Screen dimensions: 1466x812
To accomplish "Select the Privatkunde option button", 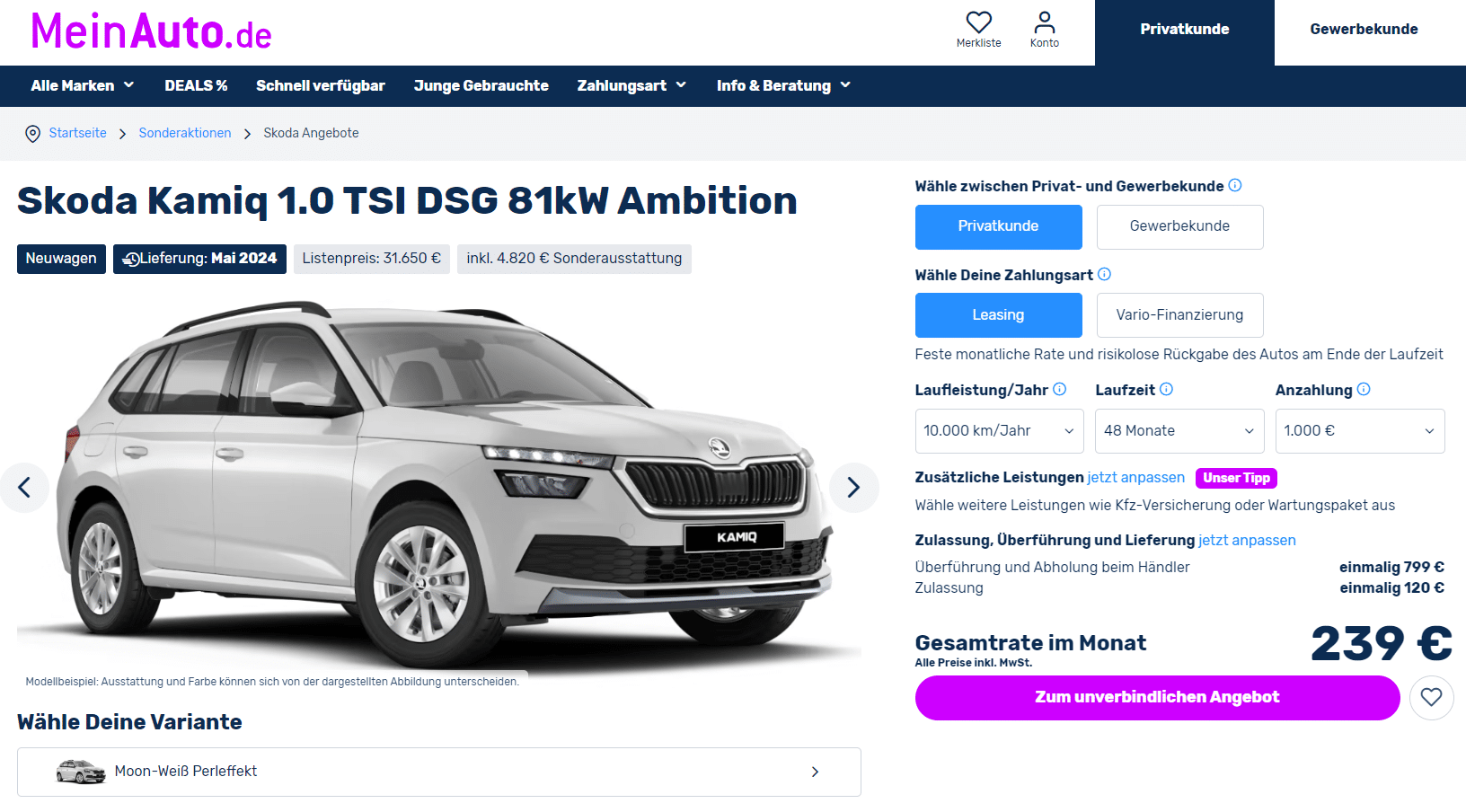I will [x=998, y=226].
